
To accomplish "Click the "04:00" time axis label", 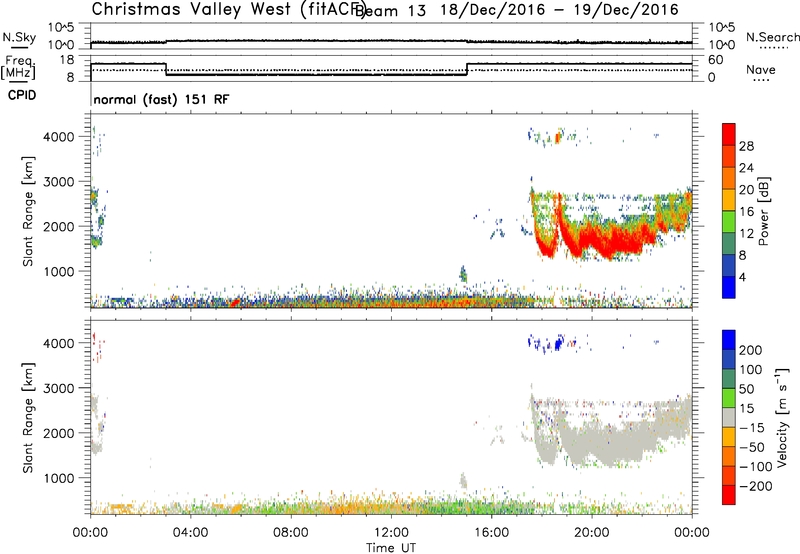I will [191, 533].
